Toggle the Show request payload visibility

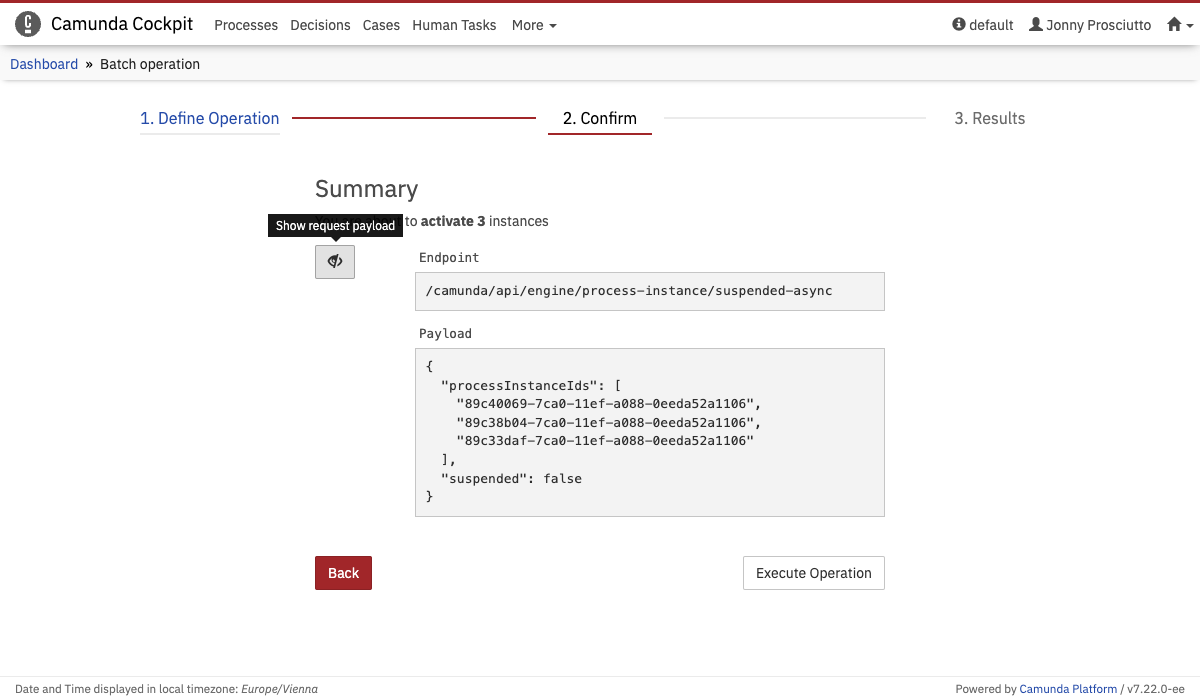[334, 261]
